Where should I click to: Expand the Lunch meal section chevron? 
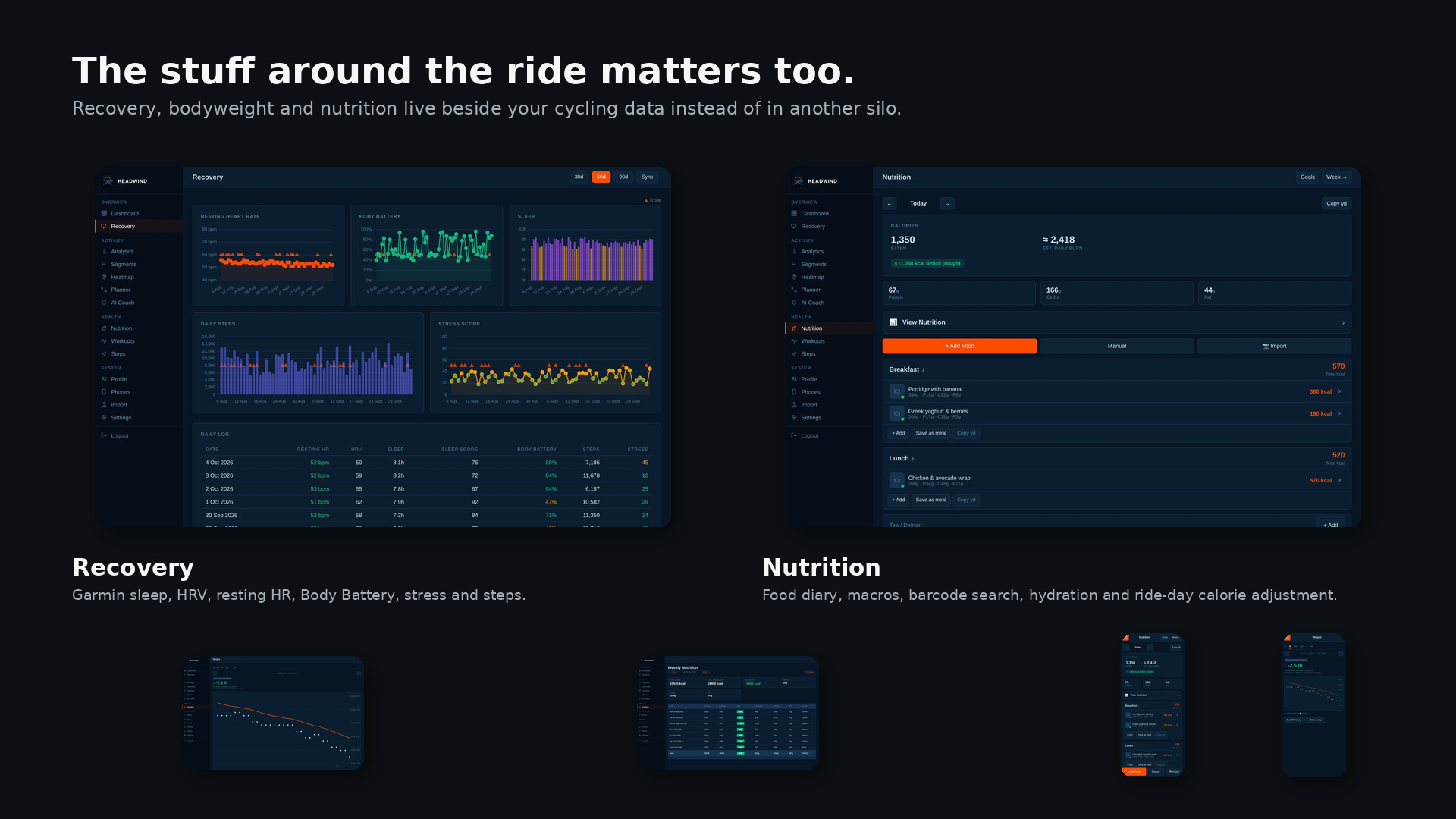[x=912, y=459]
